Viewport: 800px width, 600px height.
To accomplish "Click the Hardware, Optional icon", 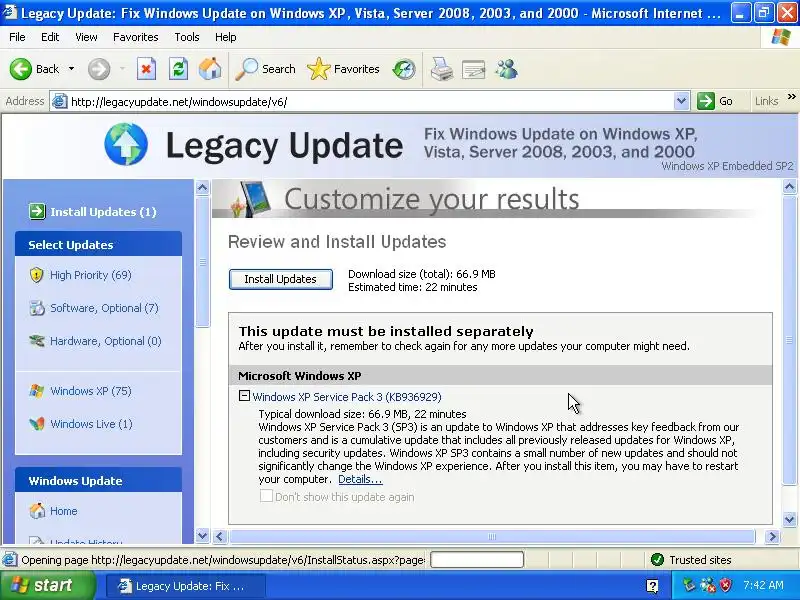I will (37, 341).
